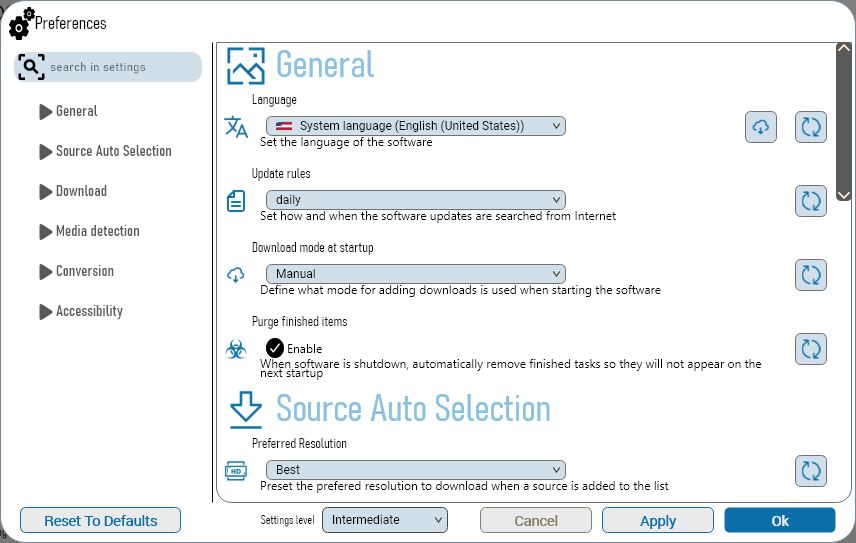Click the Apply button
The height and width of the screenshot is (543, 856).
point(658,521)
